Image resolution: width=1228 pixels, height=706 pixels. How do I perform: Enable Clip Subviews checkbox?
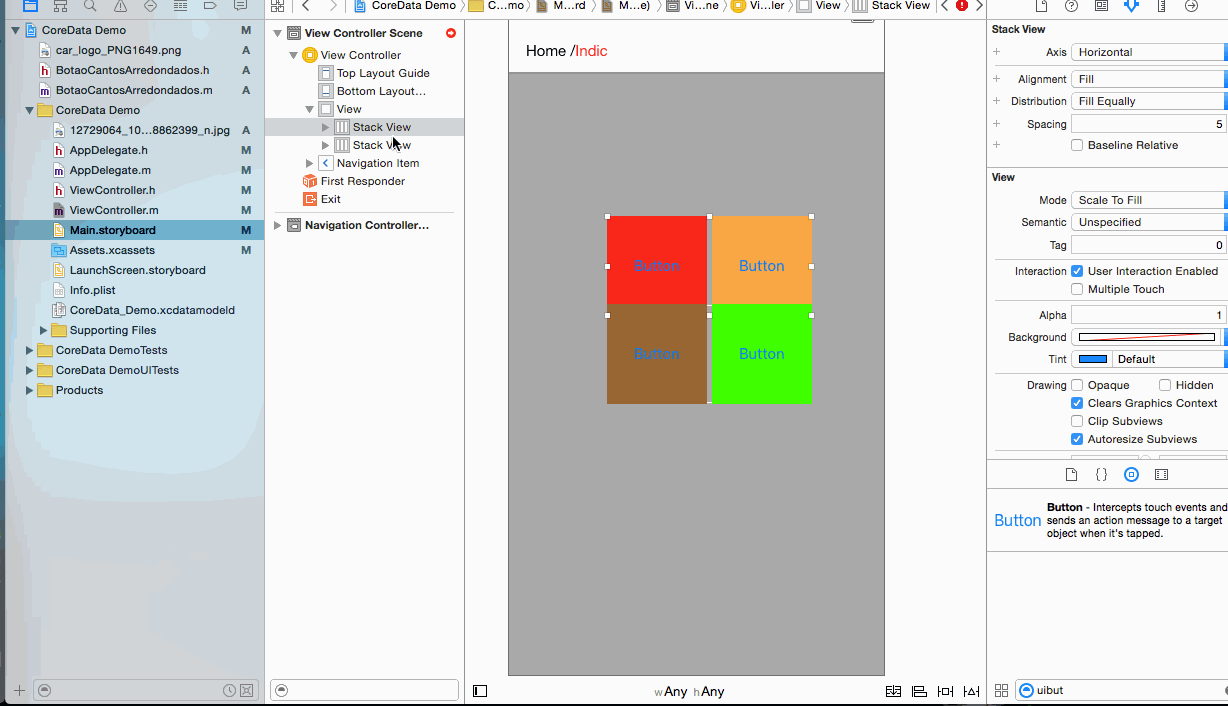click(x=1077, y=421)
